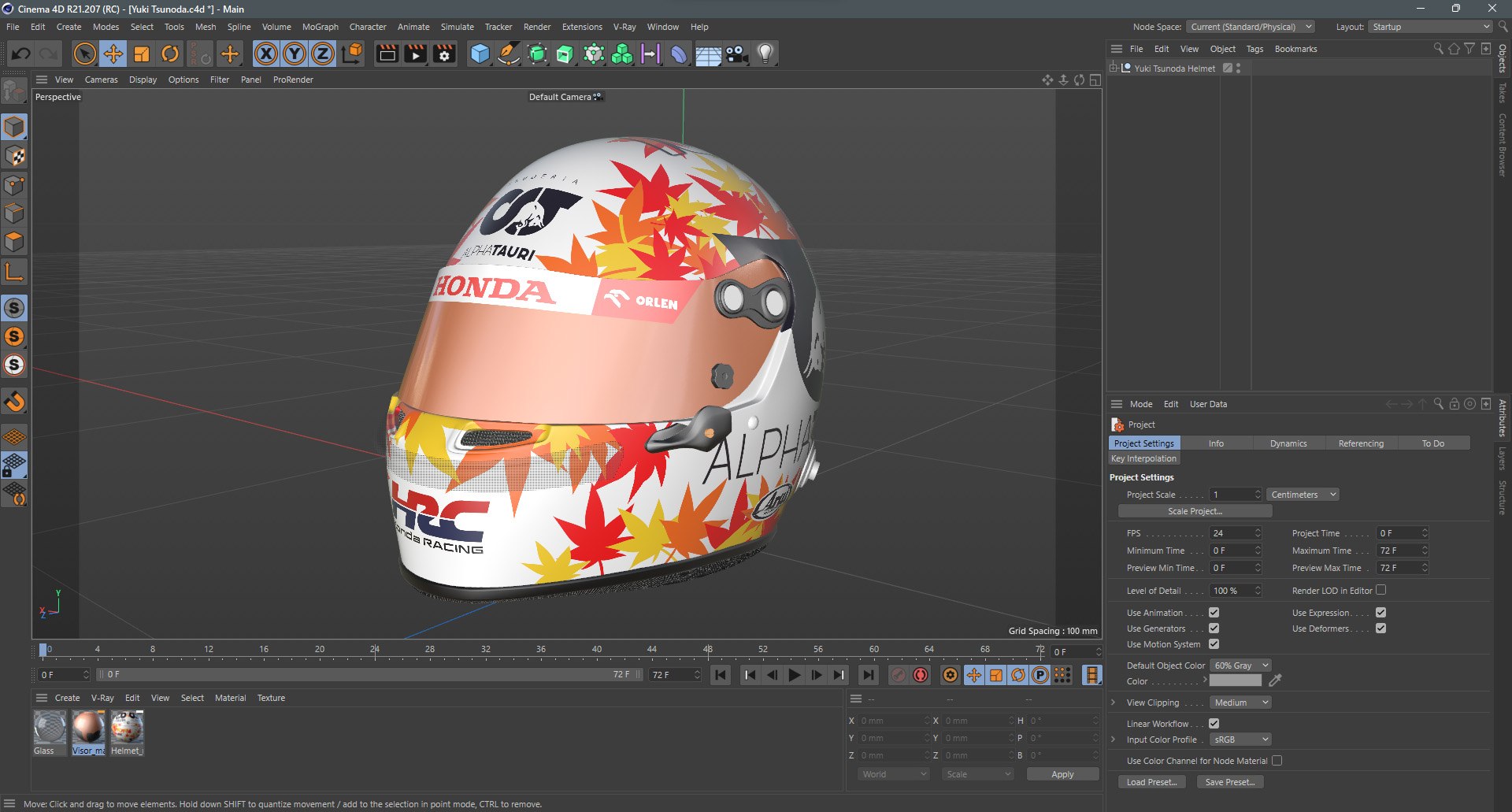Toggle Use Animation checkbox
Viewport: 1512px width, 812px height.
click(1214, 613)
